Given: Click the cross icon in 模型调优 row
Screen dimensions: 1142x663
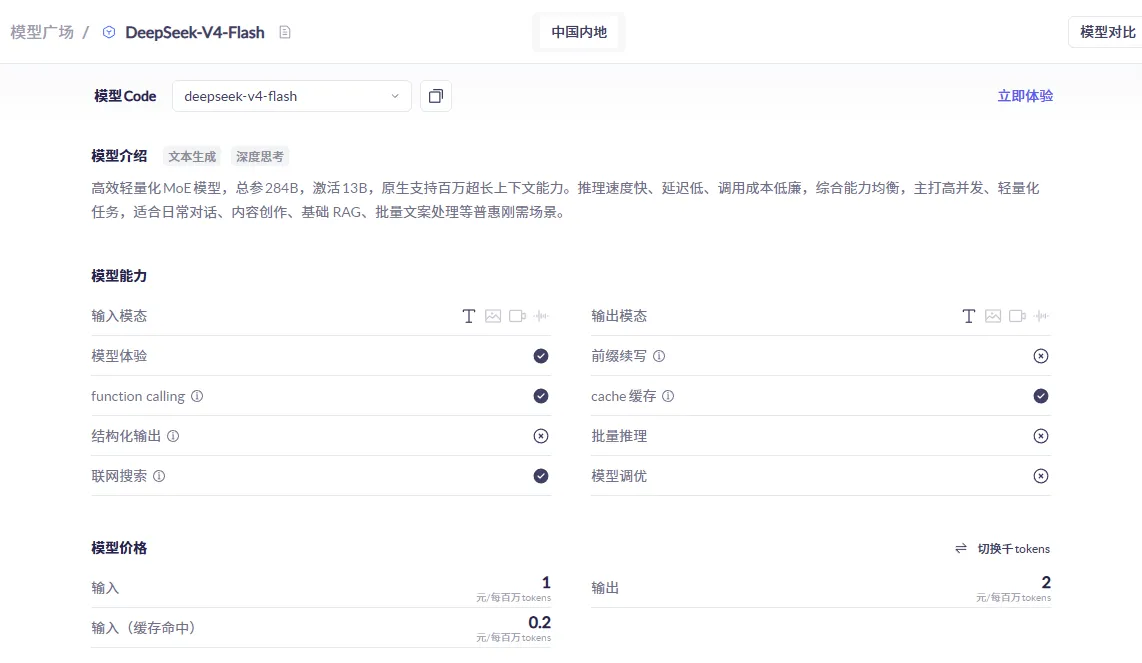Looking at the screenshot, I should [1041, 476].
